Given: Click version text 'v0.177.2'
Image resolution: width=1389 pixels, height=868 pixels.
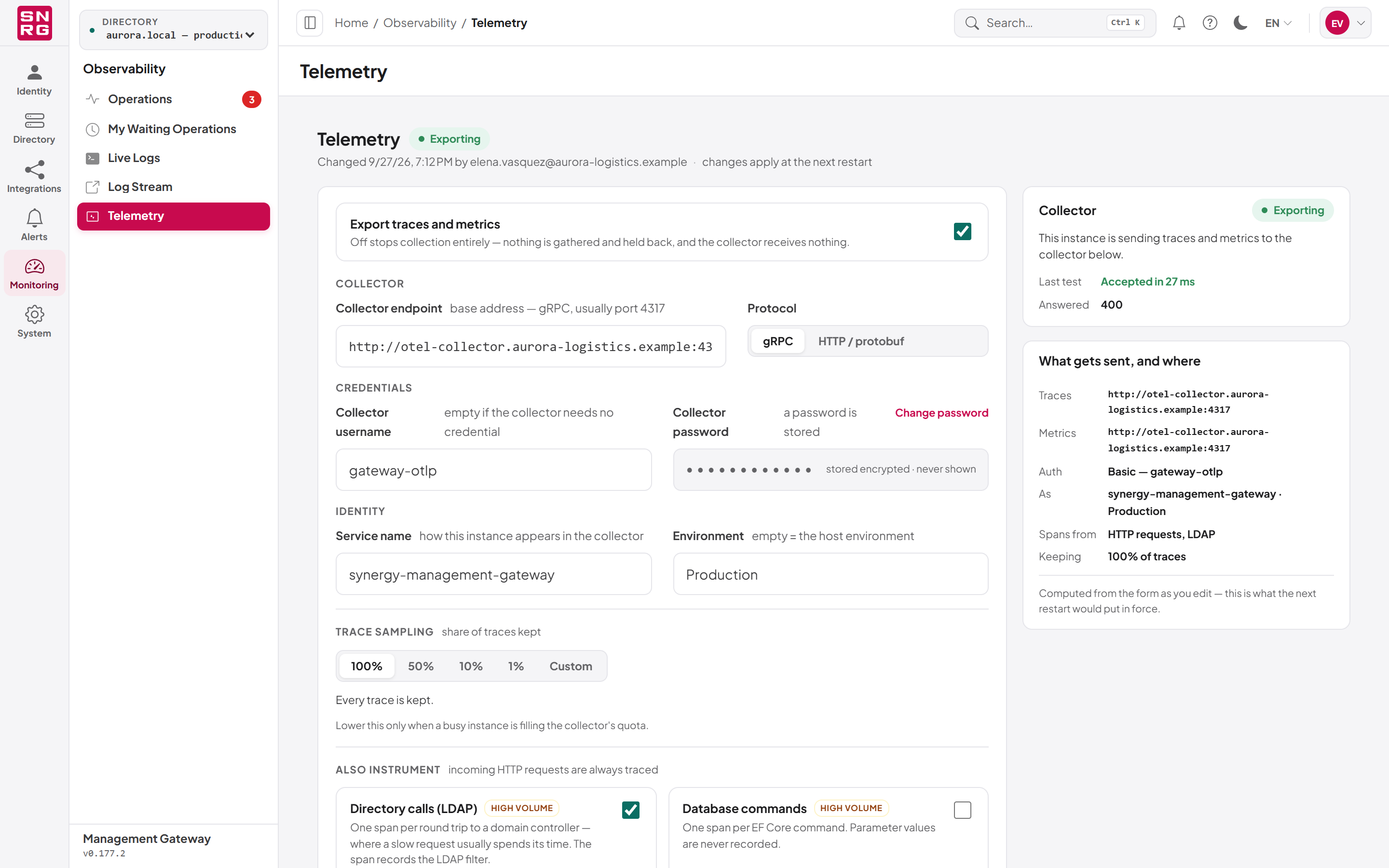Looking at the screenshot, I should click(x=104, y=854).
